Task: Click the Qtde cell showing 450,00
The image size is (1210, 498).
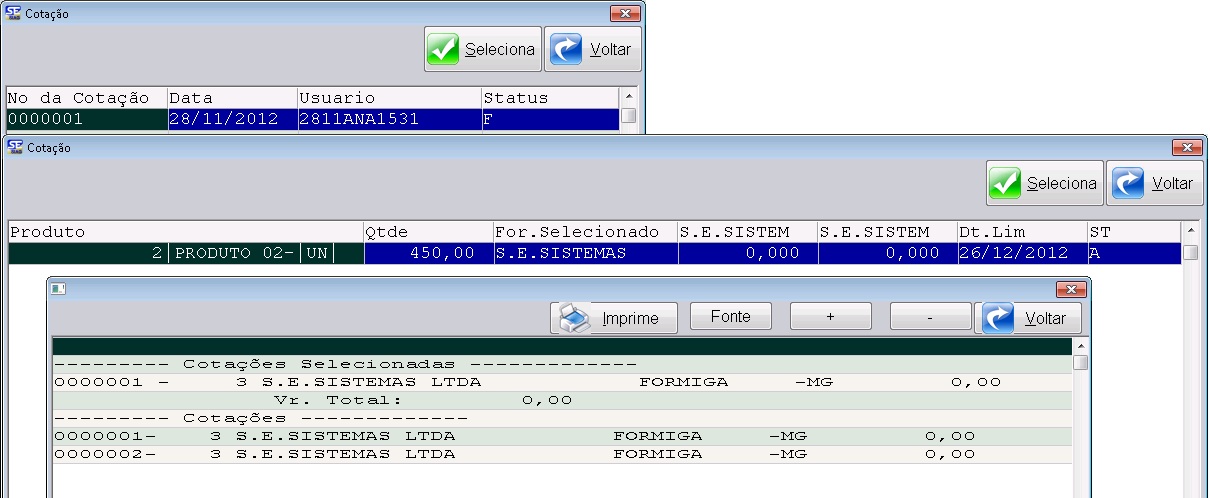Action: [x=428, y=254]
